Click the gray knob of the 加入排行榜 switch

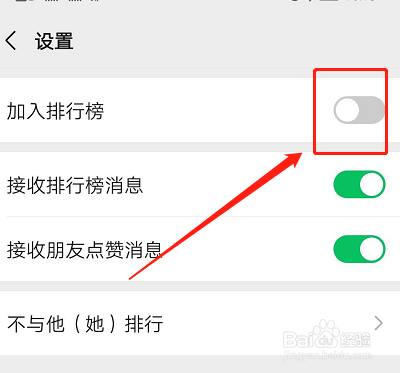tap(347, 110)
